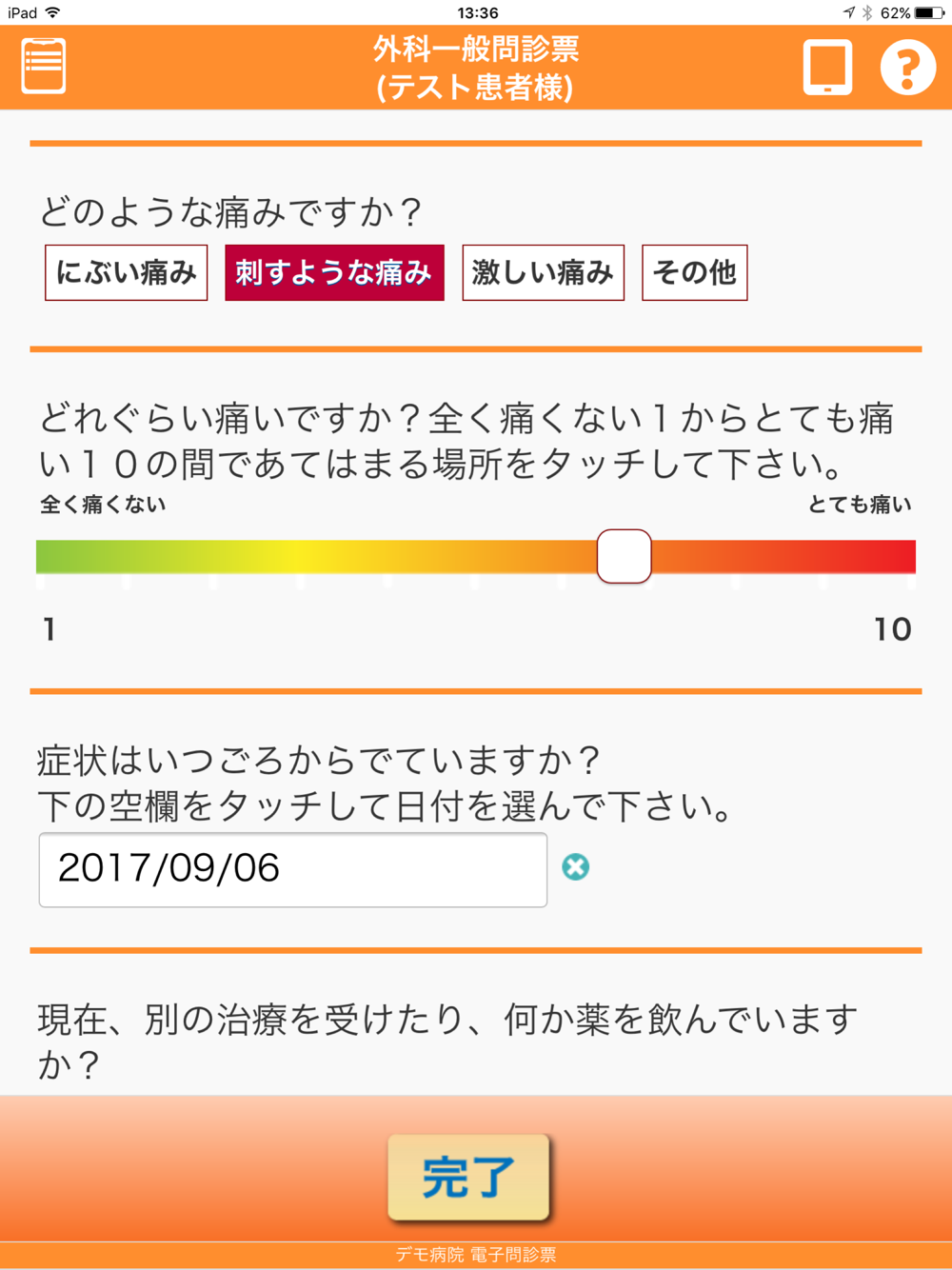This screenshot has height=1270, width=952.
Task: Tap the battery indicator icon
Action: (929, 12)
